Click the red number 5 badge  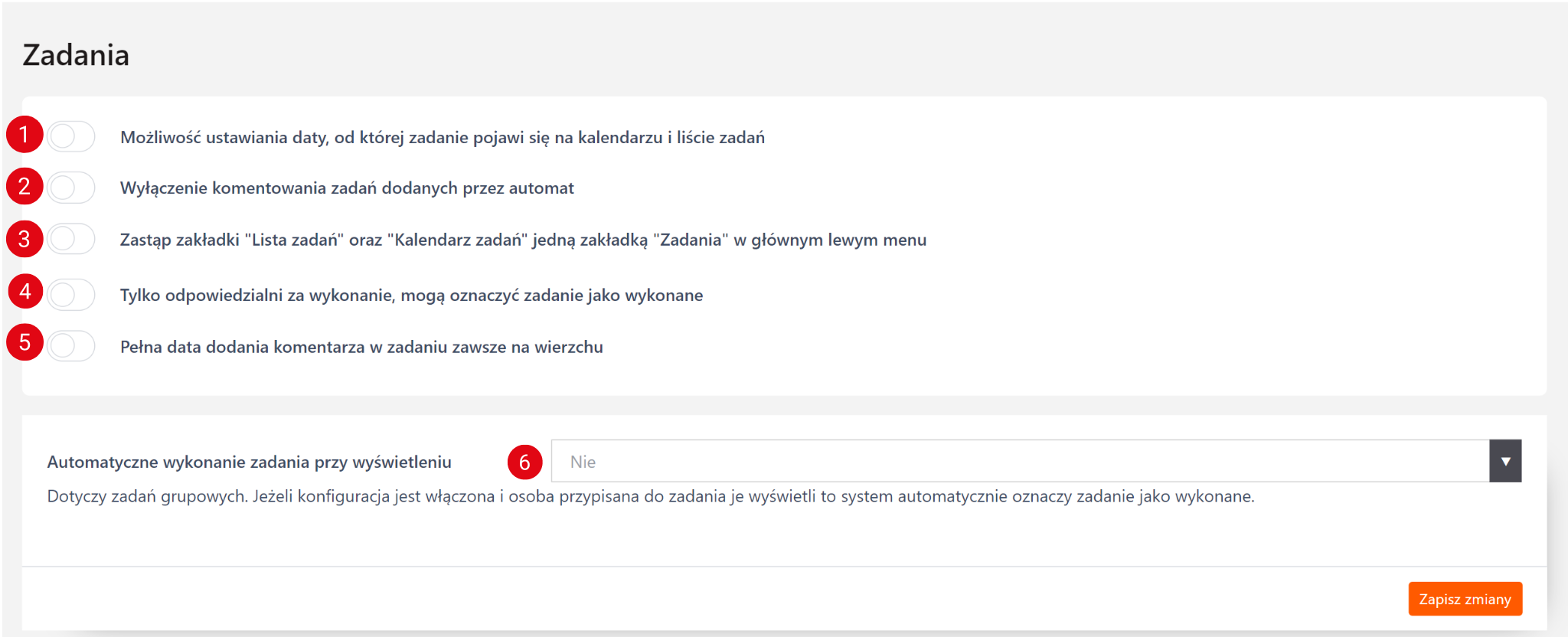point(24,342)
